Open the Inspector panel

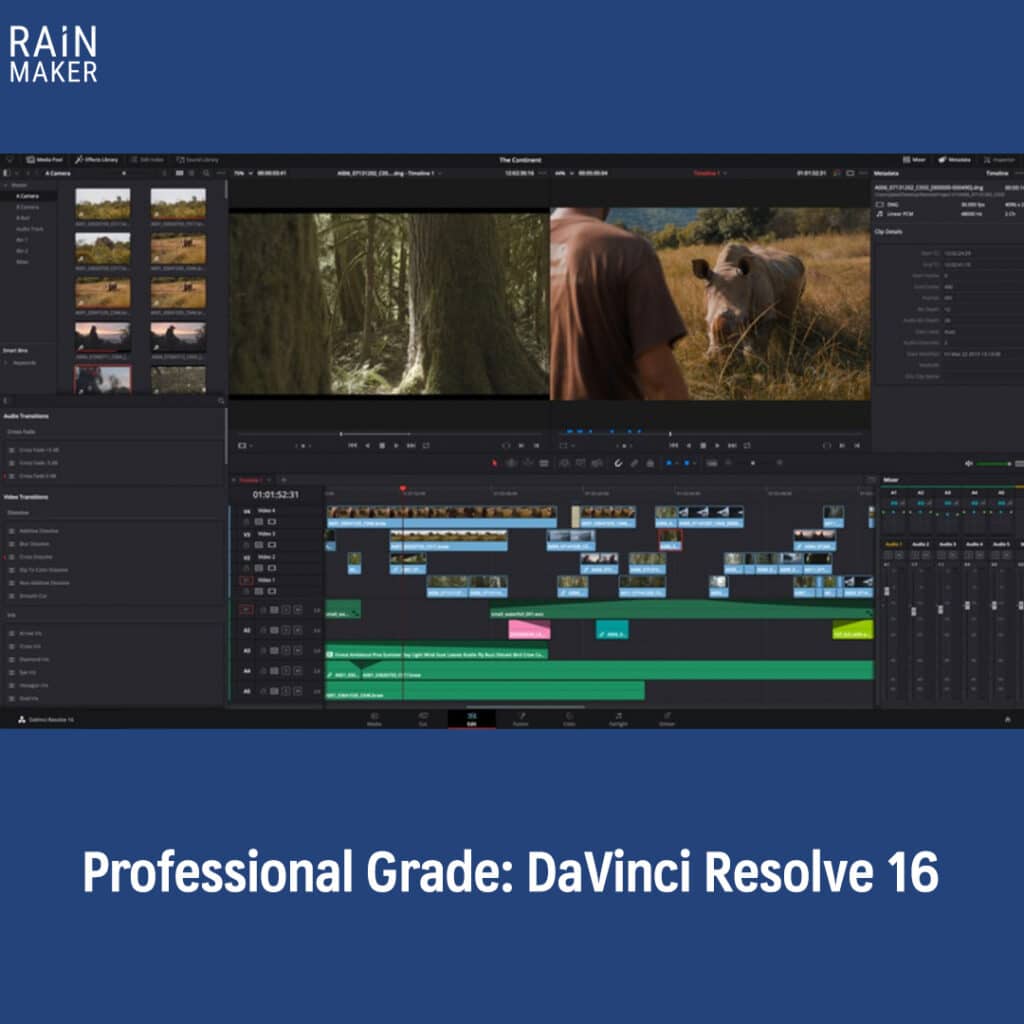1000,160
